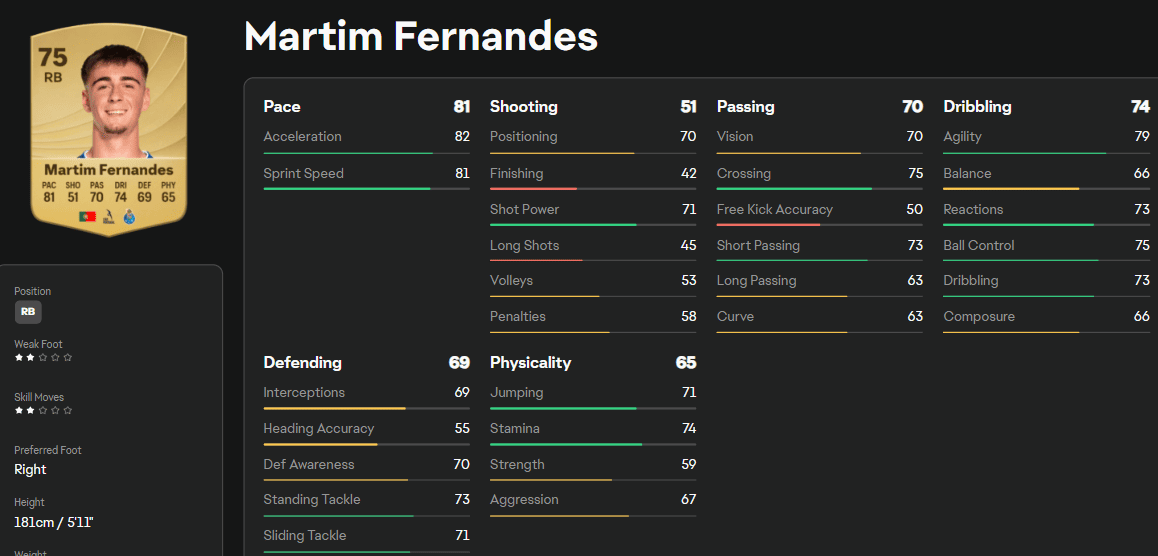Click the league logo icon on the card
The image size is (1158, 556).
click(108, 217)
